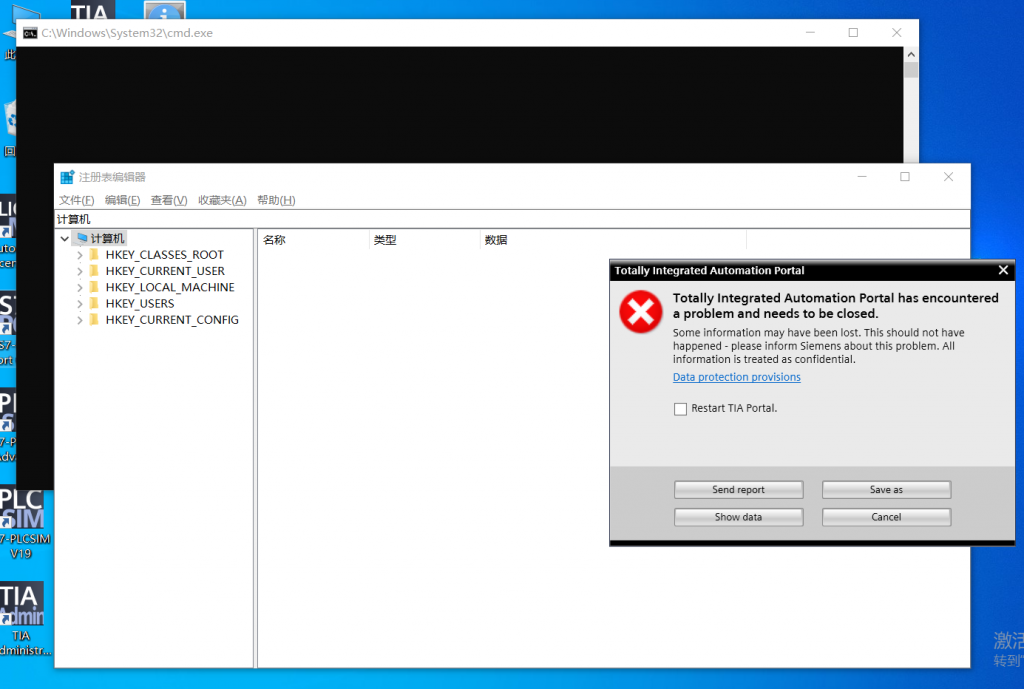Image resolution: width=1024 pixels, height=689 pixels.
Task: Open the 帮助(H) menu
Action: click(276, 200)
